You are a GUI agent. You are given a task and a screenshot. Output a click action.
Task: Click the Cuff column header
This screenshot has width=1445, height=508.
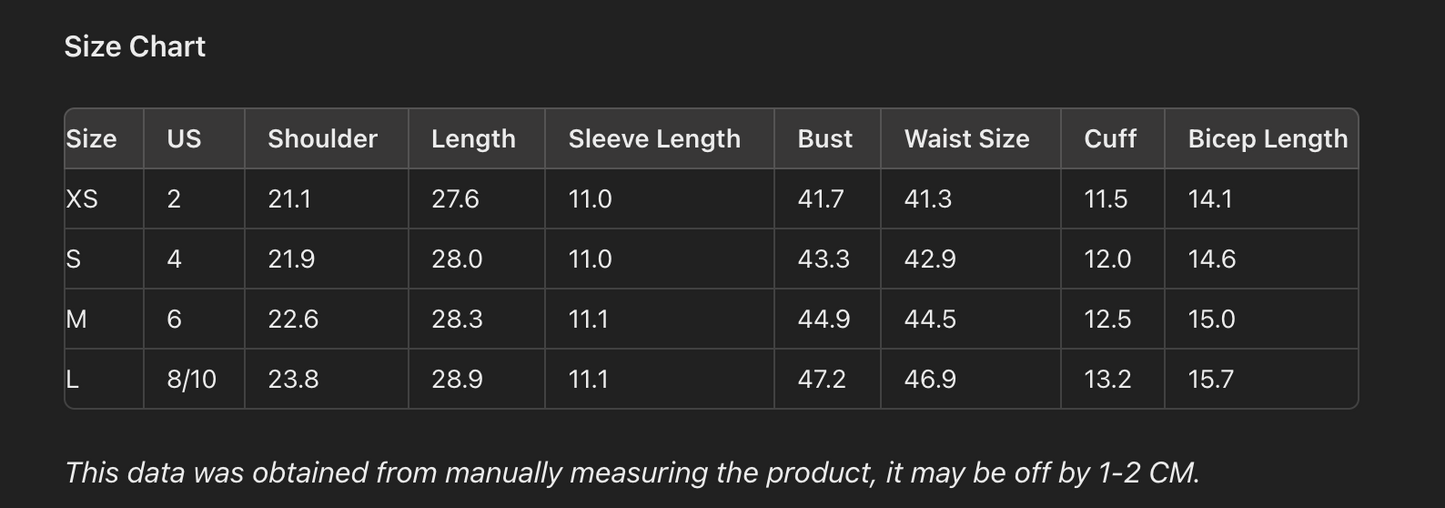(1110, 139)
